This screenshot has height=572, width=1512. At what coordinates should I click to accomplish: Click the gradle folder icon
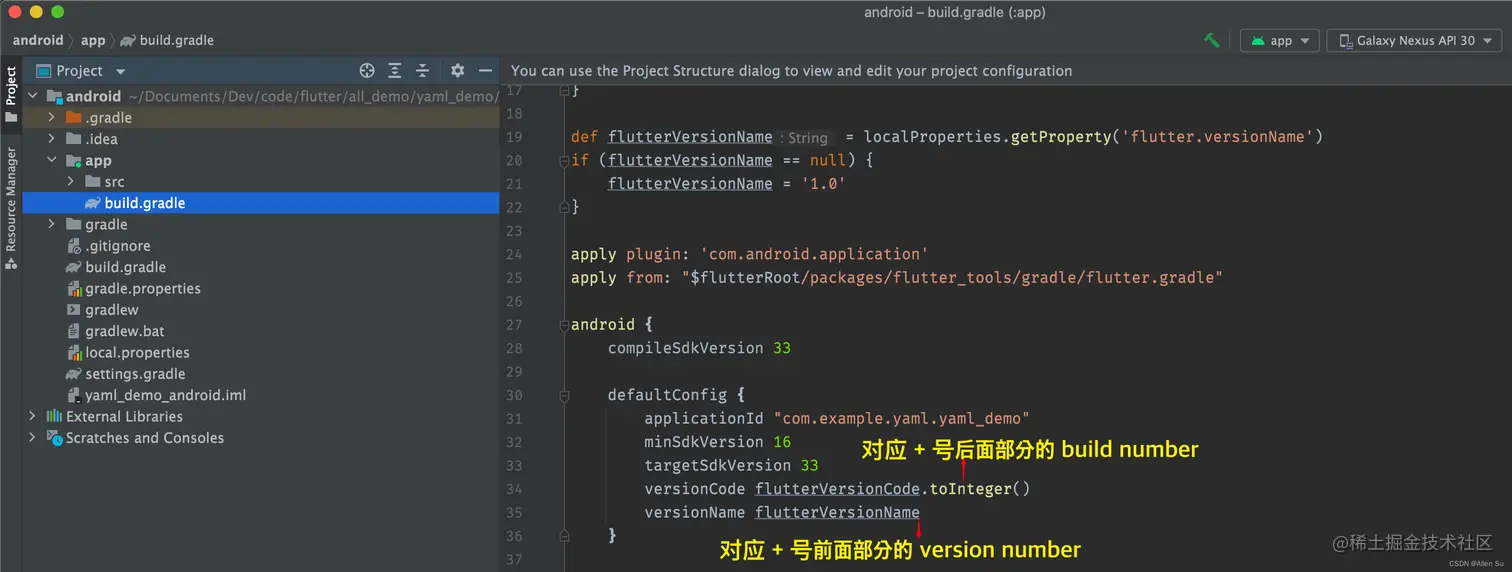click(73, 225)
